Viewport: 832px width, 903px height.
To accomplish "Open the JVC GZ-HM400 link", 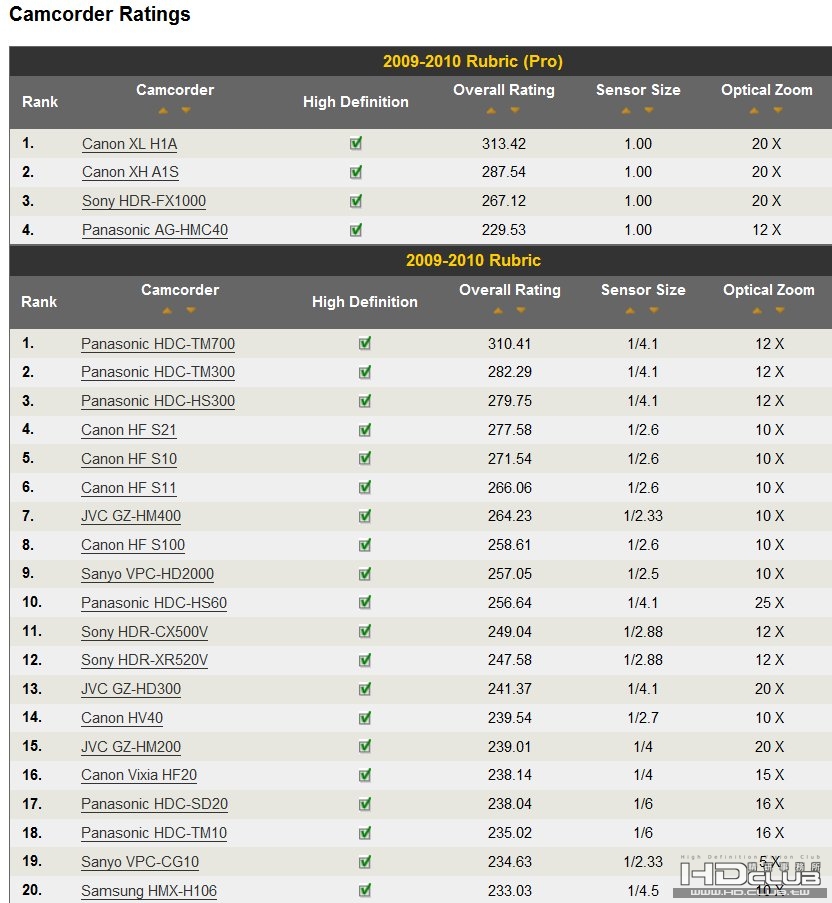I will tap(131, 516).
